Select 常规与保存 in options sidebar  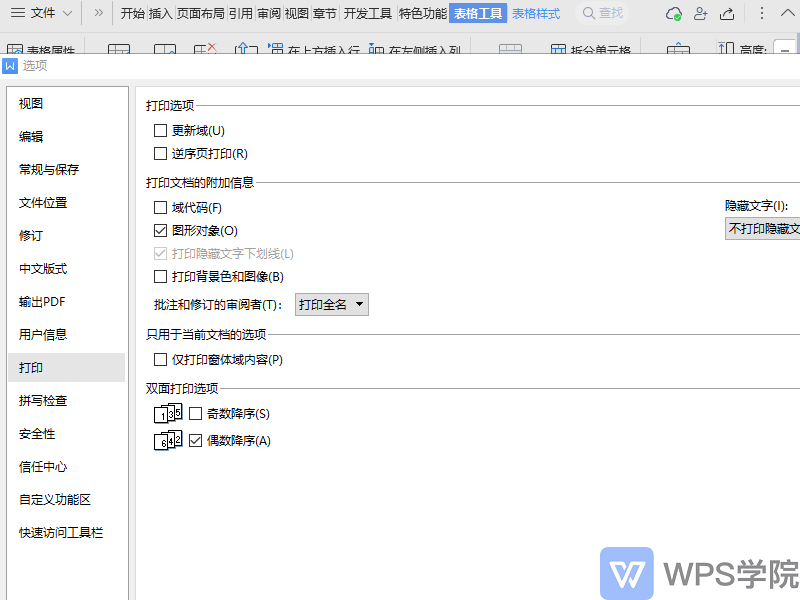pos(66,169)
